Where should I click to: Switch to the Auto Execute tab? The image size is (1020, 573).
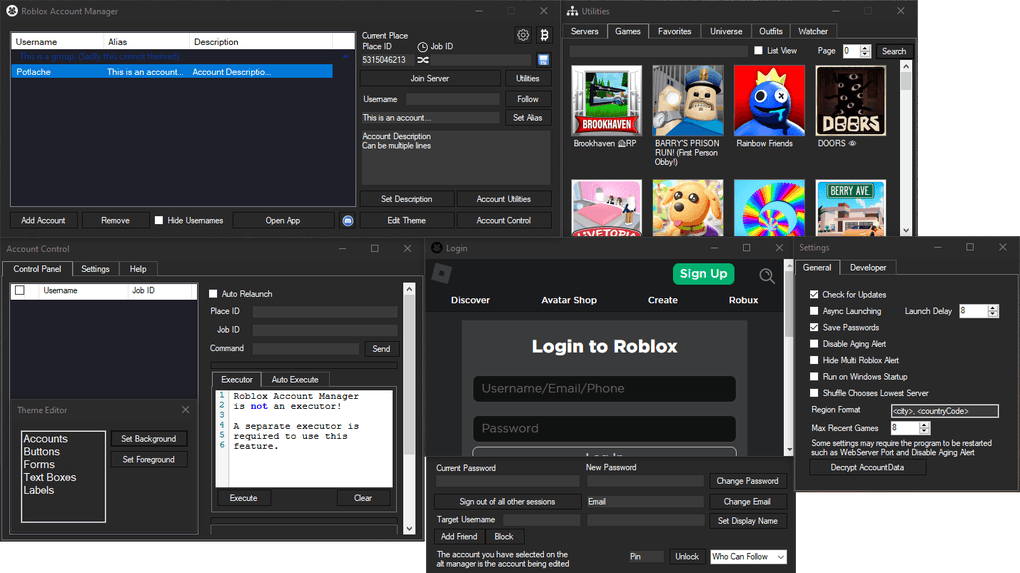point(295,380)
